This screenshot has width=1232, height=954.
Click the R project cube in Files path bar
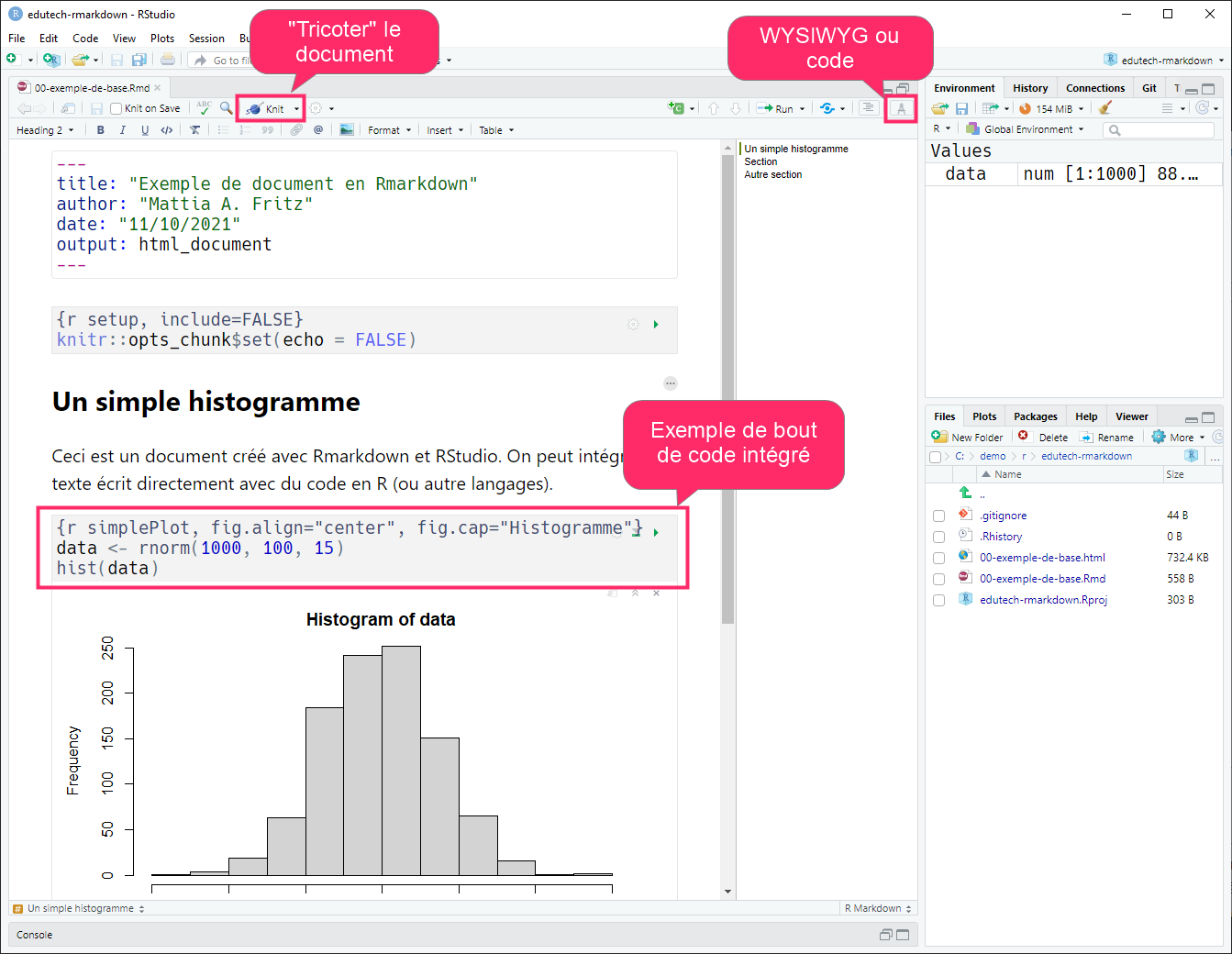pyautogui.click(x=1192, y=456)
